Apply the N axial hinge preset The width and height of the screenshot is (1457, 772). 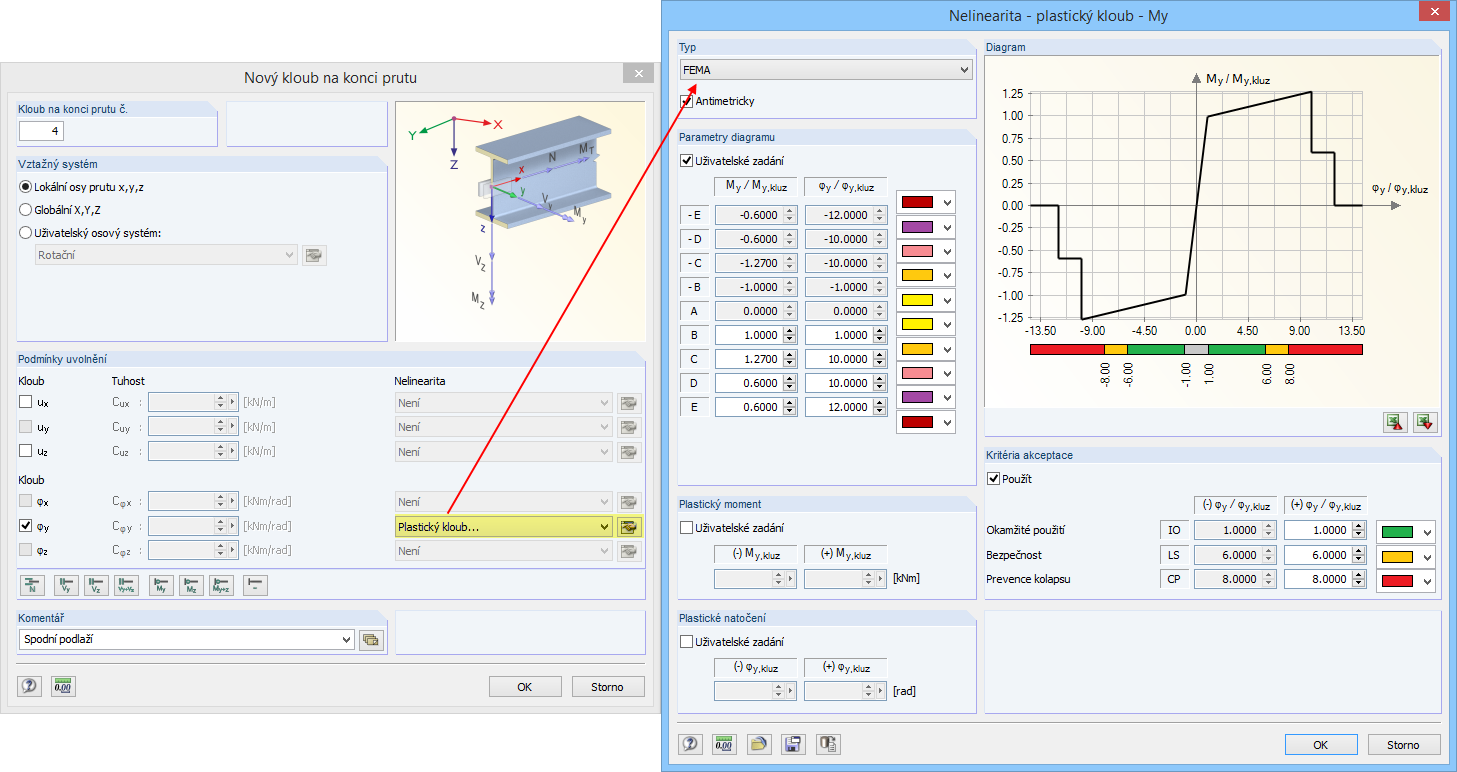pyautogui.click(x=33, y=586)
